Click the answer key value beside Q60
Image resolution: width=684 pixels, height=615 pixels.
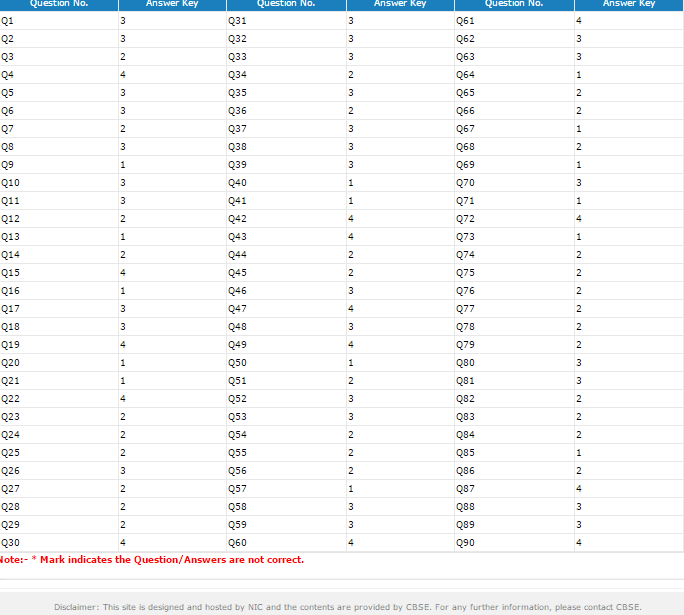click(351, 543)
